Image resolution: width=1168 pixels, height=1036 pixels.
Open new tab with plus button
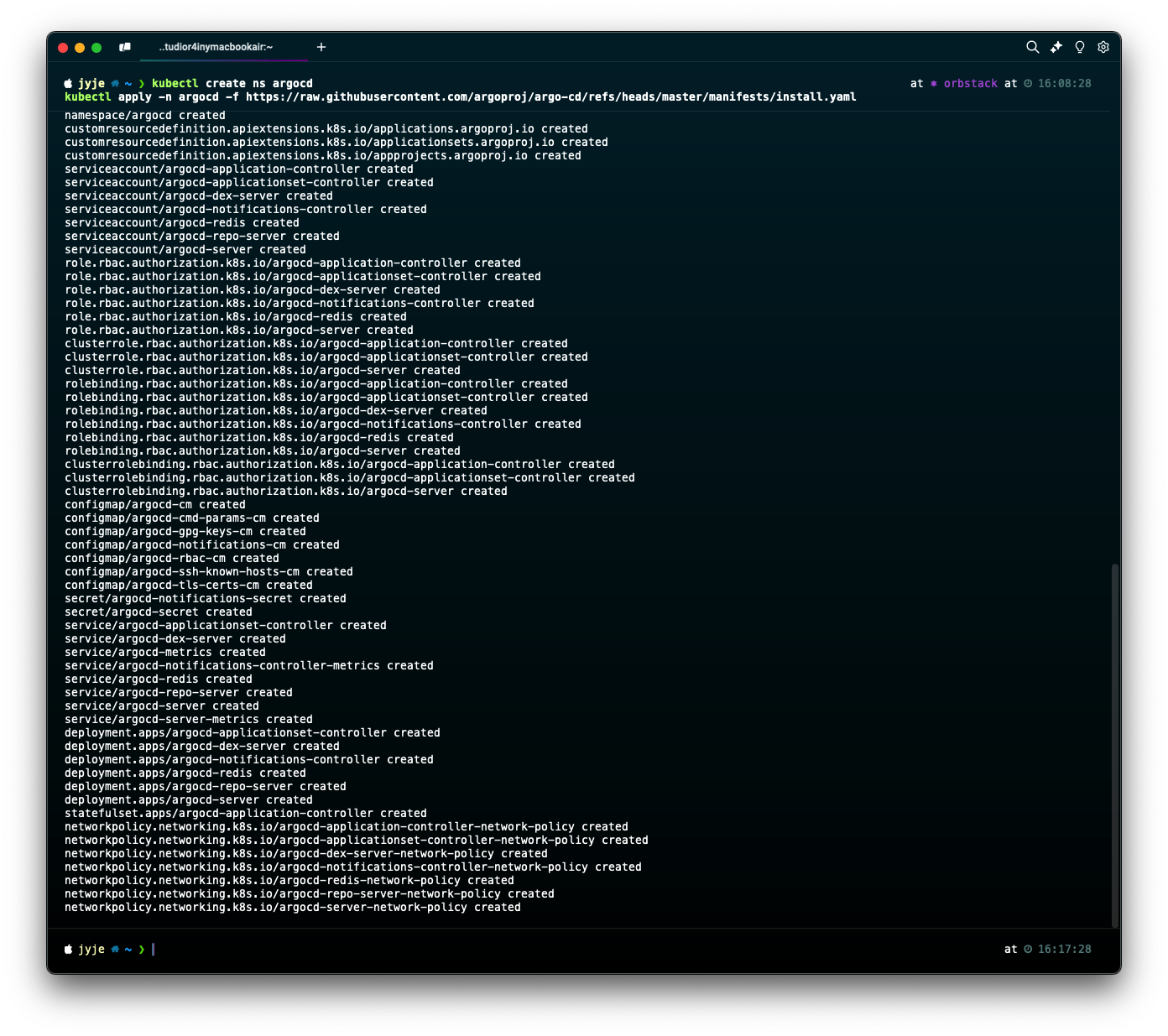coord(321,47)
